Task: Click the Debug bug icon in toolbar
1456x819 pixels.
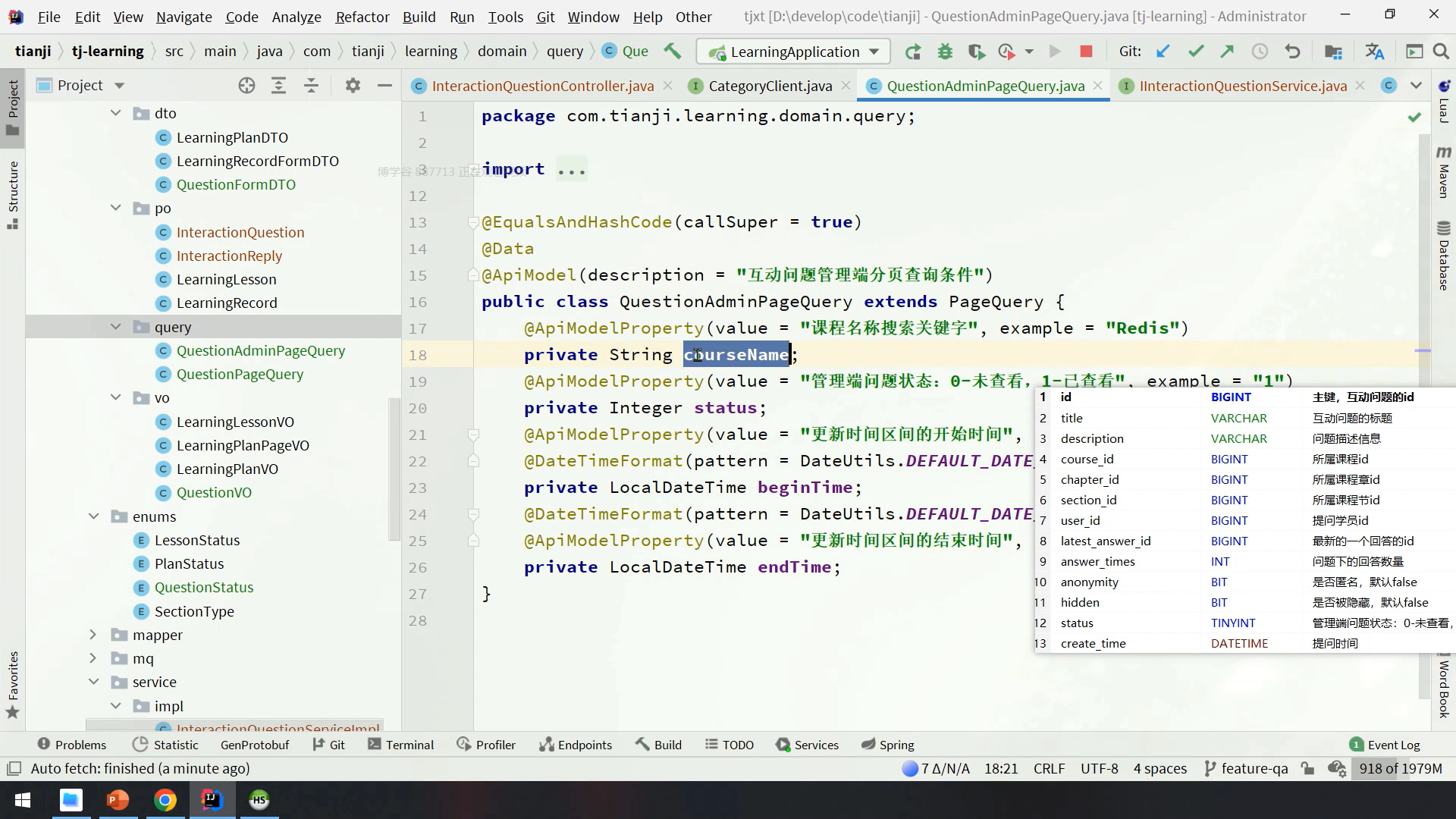Action: 945,52
